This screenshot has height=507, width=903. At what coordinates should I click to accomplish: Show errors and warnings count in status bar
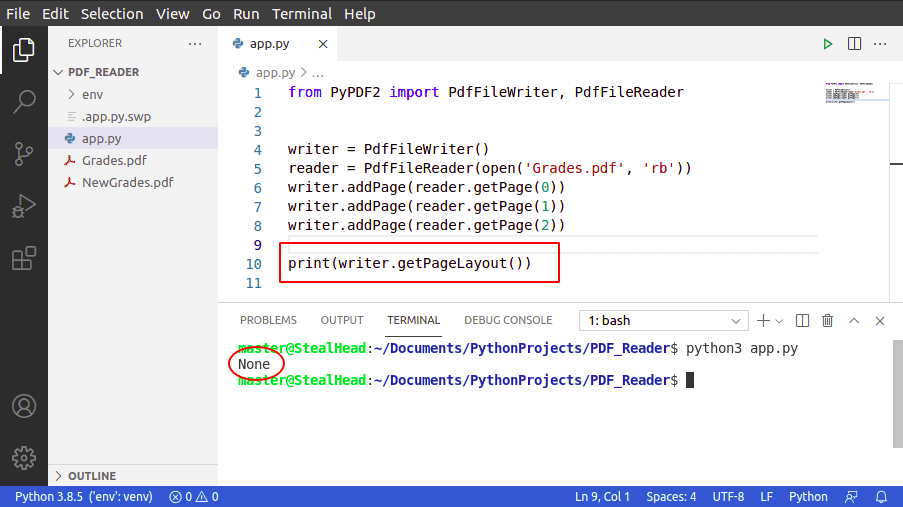pos(194,497)
